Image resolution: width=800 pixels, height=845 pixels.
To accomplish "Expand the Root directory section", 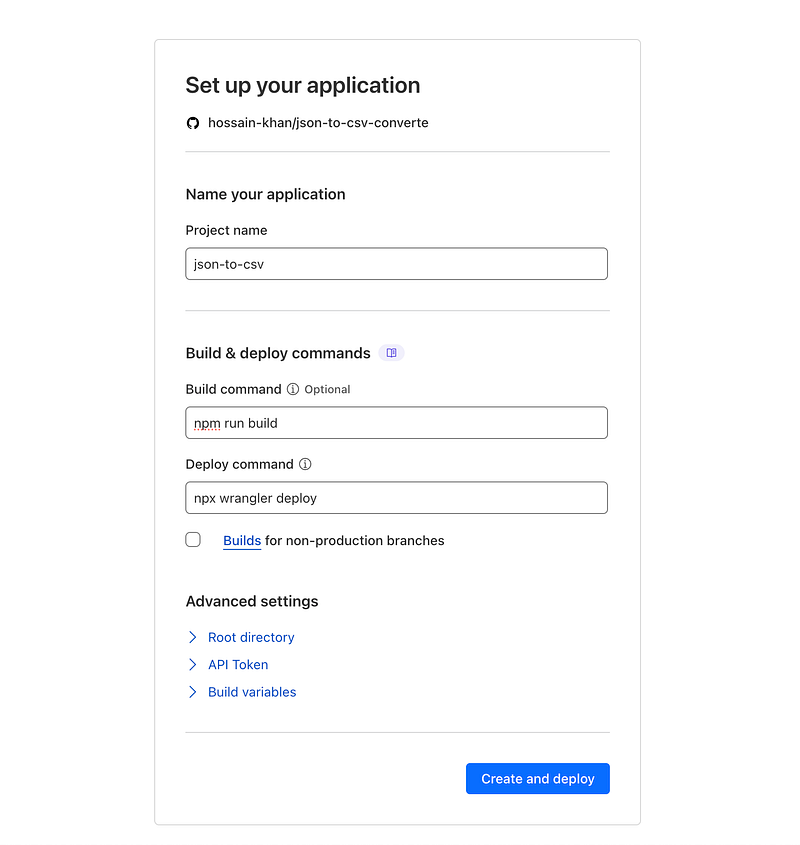I will pos(251,638).
